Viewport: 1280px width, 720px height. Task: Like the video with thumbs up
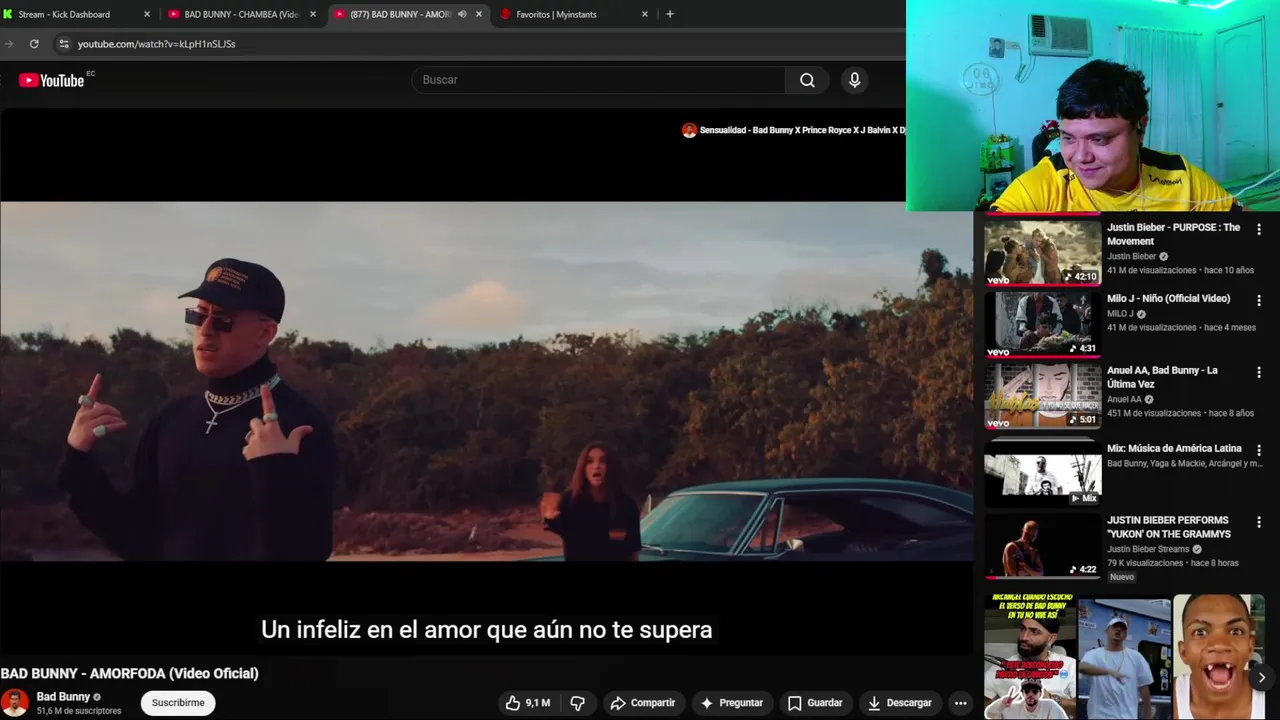[x=527, y=703]
